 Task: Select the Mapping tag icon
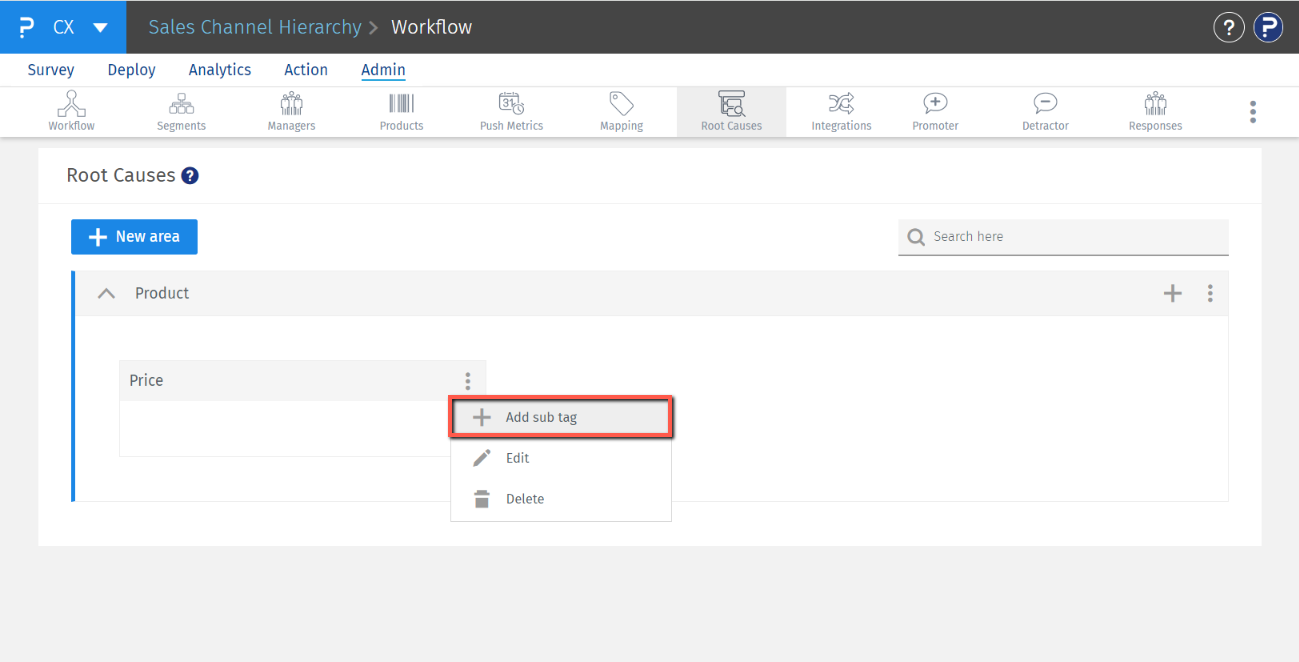[621, 111]
